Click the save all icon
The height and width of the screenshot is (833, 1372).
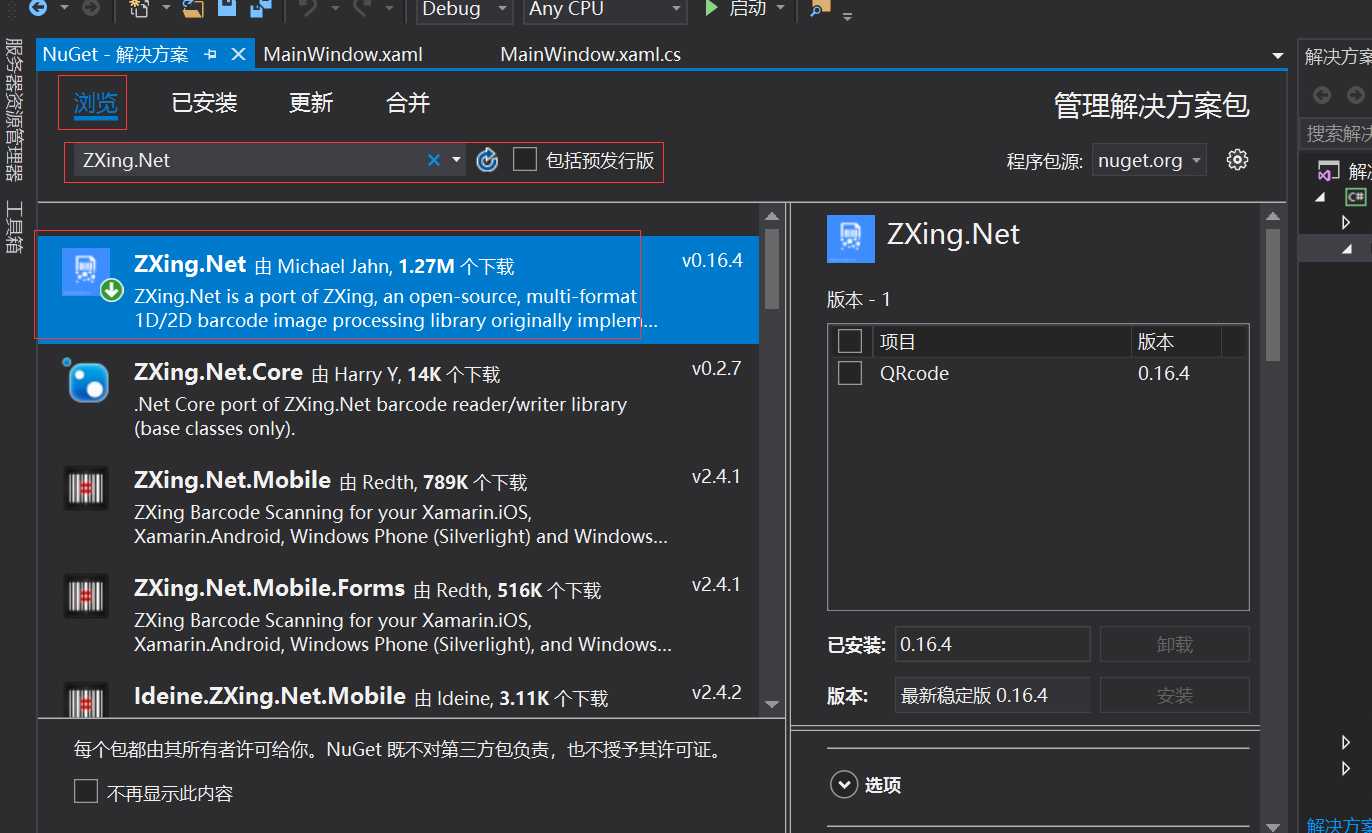click(x=261, y=9)
